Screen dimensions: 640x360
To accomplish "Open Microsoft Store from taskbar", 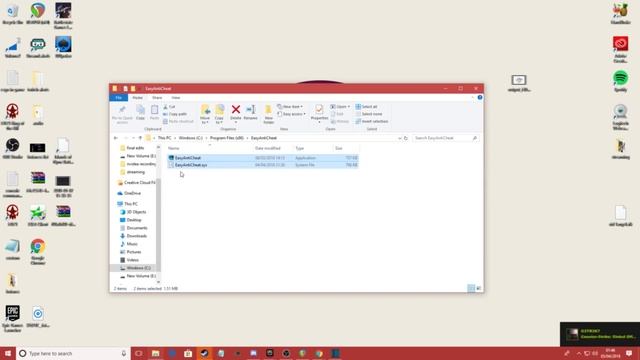I will click(x=188, y=353).
